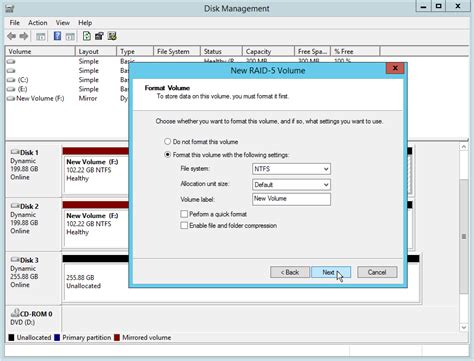The height and width of the screenshot is (361, 474).
Task: Enable Perform a quick format checkbox
Action: (184, 214)
